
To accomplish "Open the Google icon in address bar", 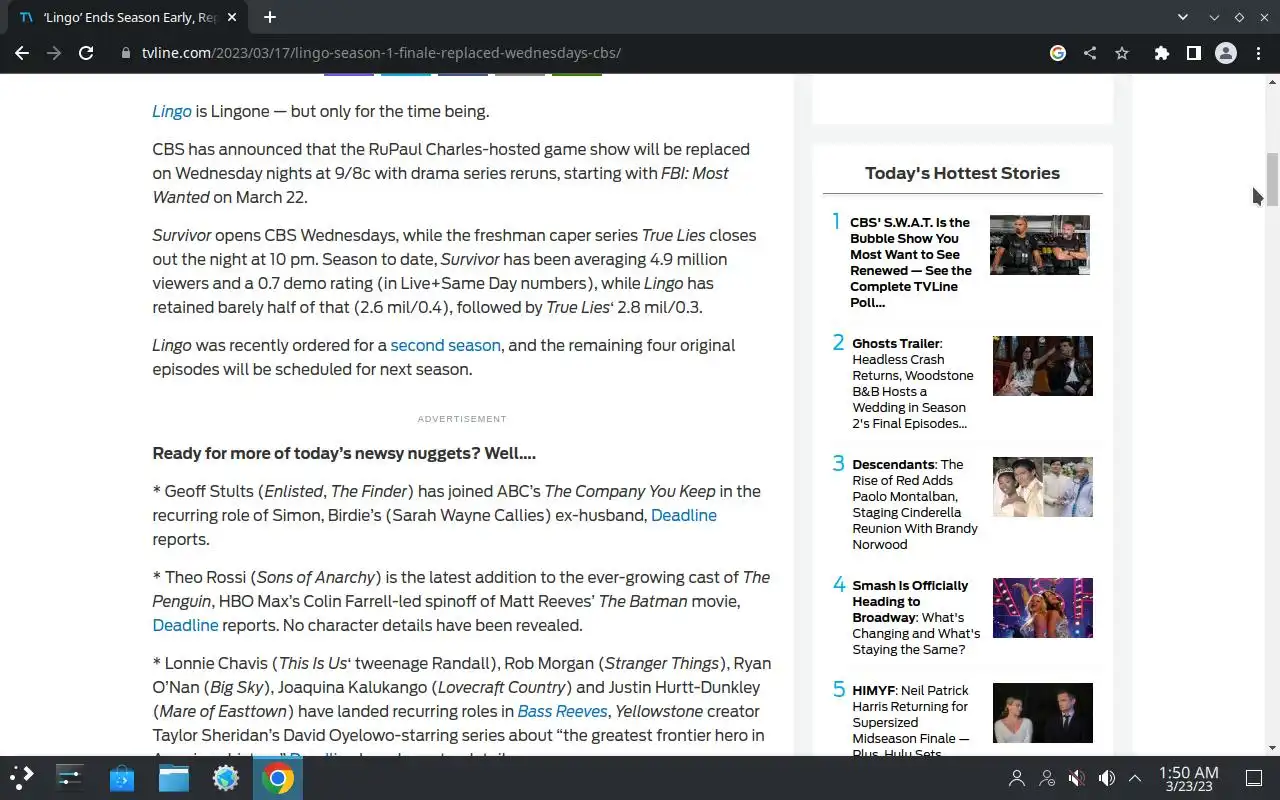I will tap(1058, 53).
